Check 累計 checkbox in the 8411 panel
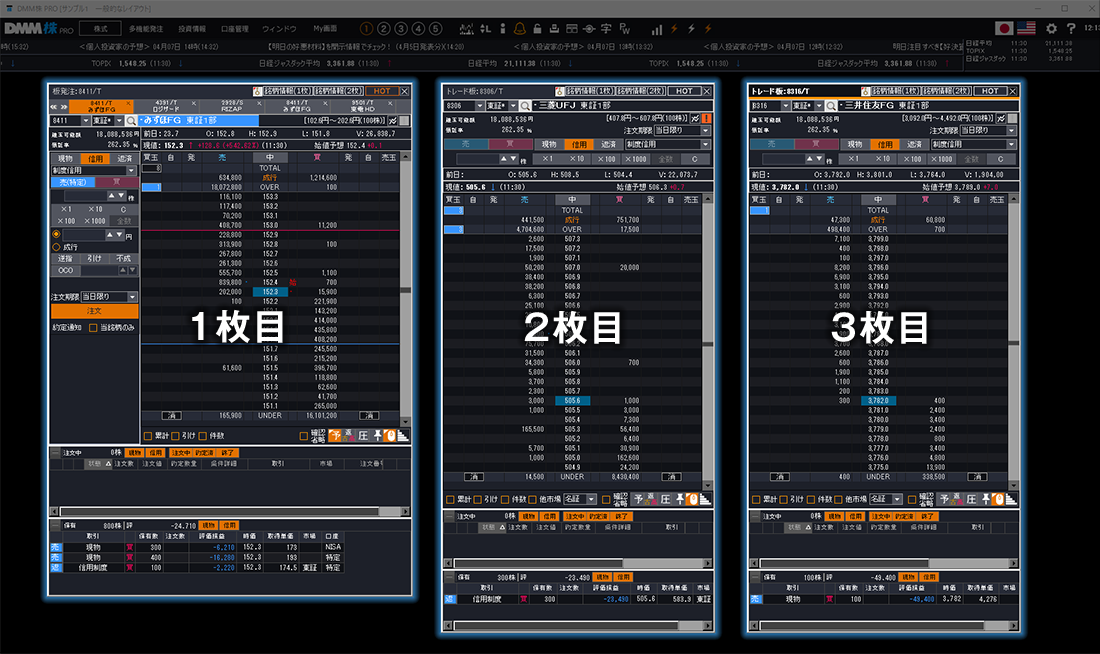1100x654 pixels. click(148, 436)
